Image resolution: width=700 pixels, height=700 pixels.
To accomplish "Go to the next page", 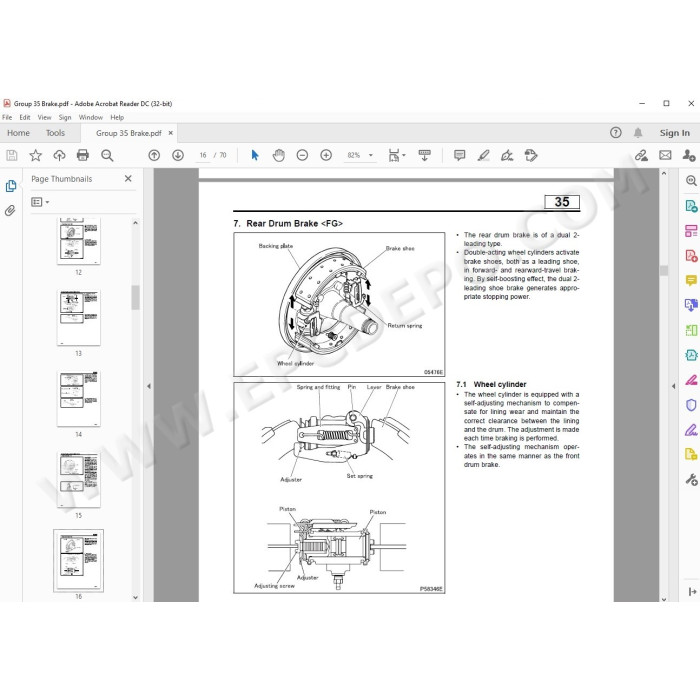I will tap(178, 155).
